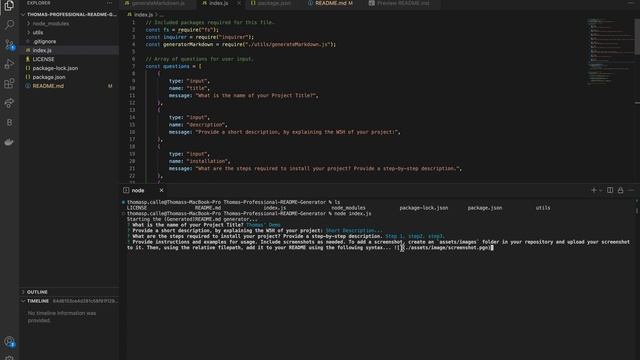The image size is (640, 360).
Task: Click terminal line 'Starting the (Generated)README.md generator'
Action: tap(192, 219)
